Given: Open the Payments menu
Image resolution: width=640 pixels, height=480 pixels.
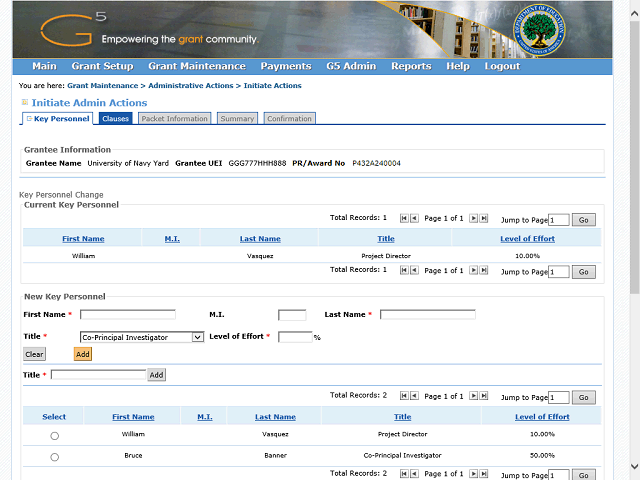Looking at the screenshot, I should coord(286,66).
